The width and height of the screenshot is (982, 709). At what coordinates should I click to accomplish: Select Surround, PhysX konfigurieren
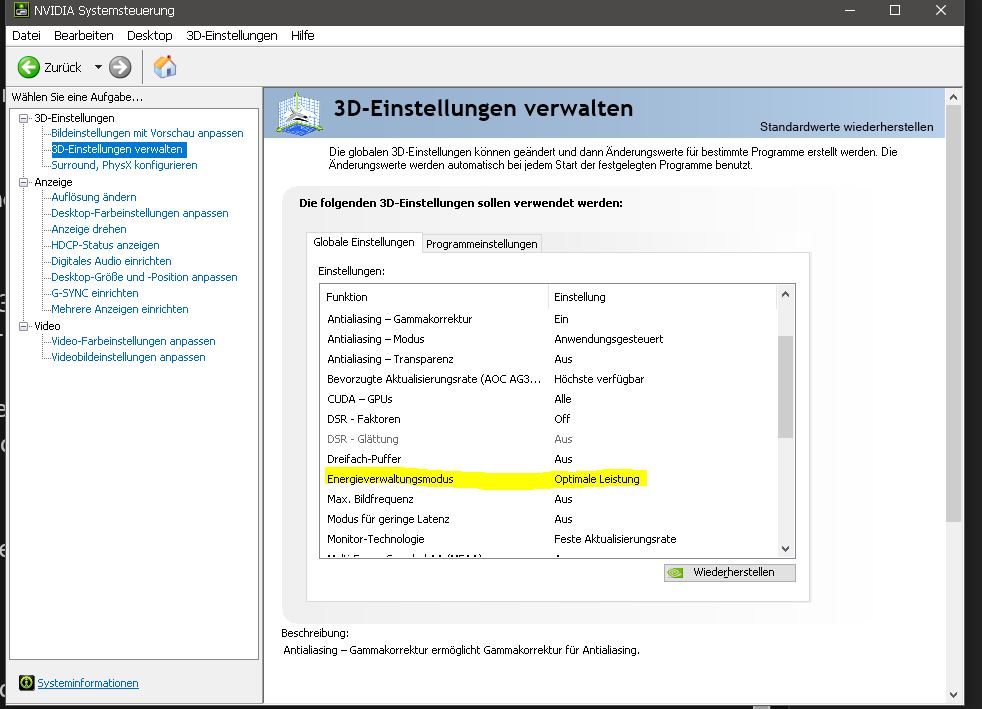pos(124,165)
